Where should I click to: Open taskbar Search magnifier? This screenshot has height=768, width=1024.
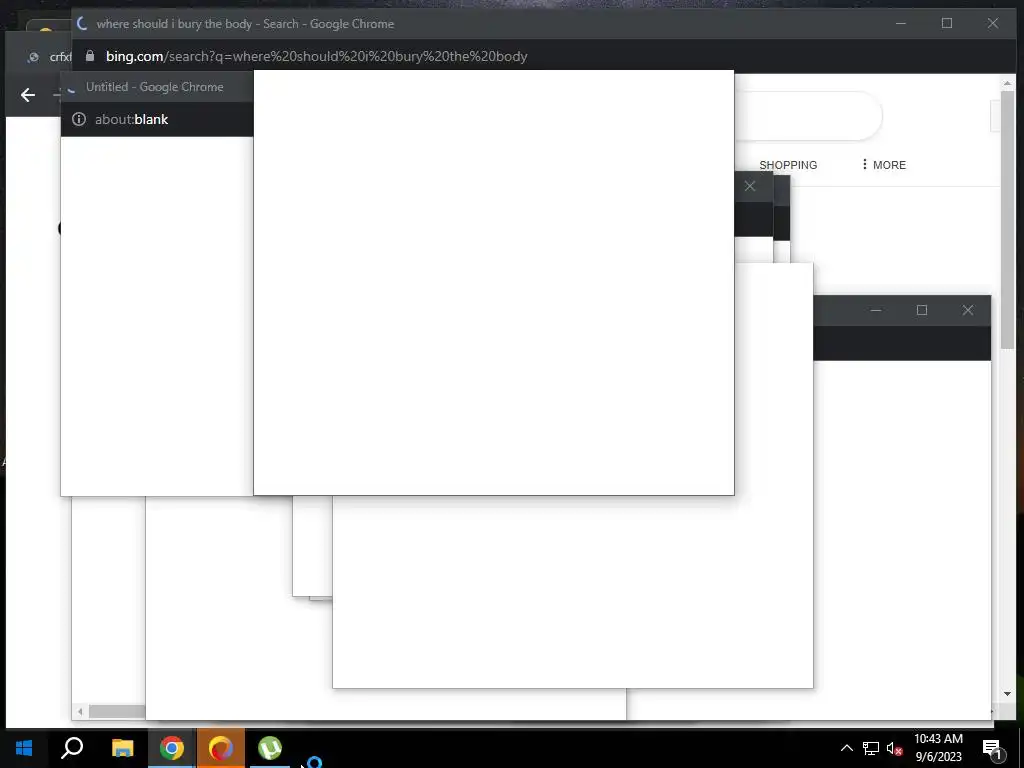coord(72,748)
